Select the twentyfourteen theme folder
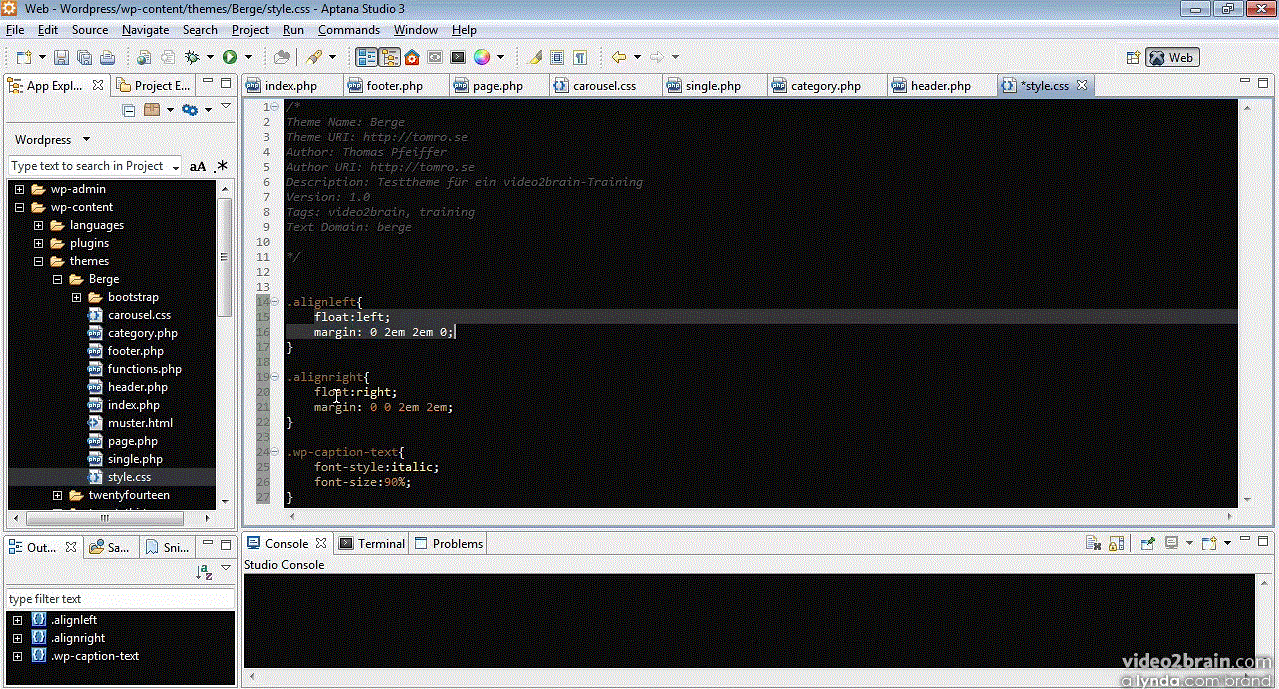 129,495
